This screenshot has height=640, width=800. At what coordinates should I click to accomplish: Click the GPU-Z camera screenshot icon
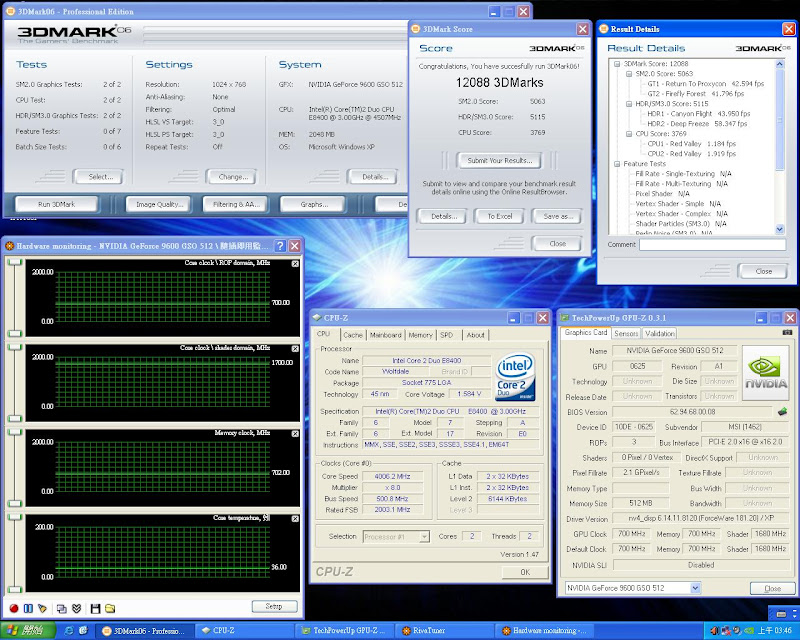point(787,332)
